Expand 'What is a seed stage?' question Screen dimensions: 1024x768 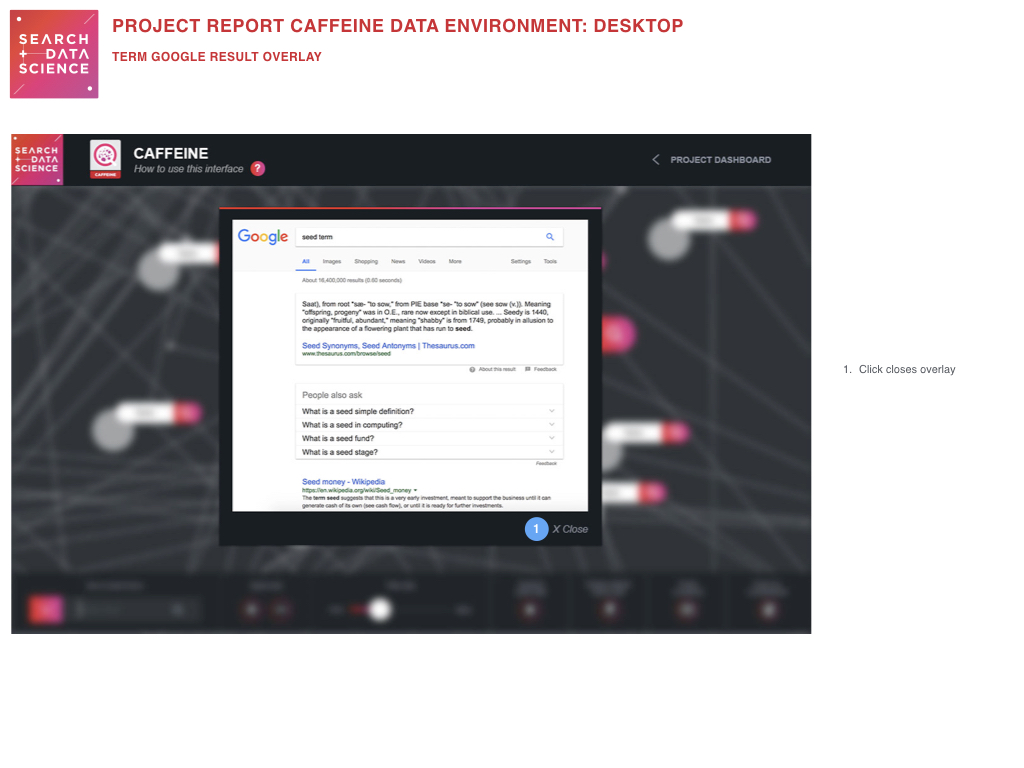pyautogui.click(x=429, y=452)
